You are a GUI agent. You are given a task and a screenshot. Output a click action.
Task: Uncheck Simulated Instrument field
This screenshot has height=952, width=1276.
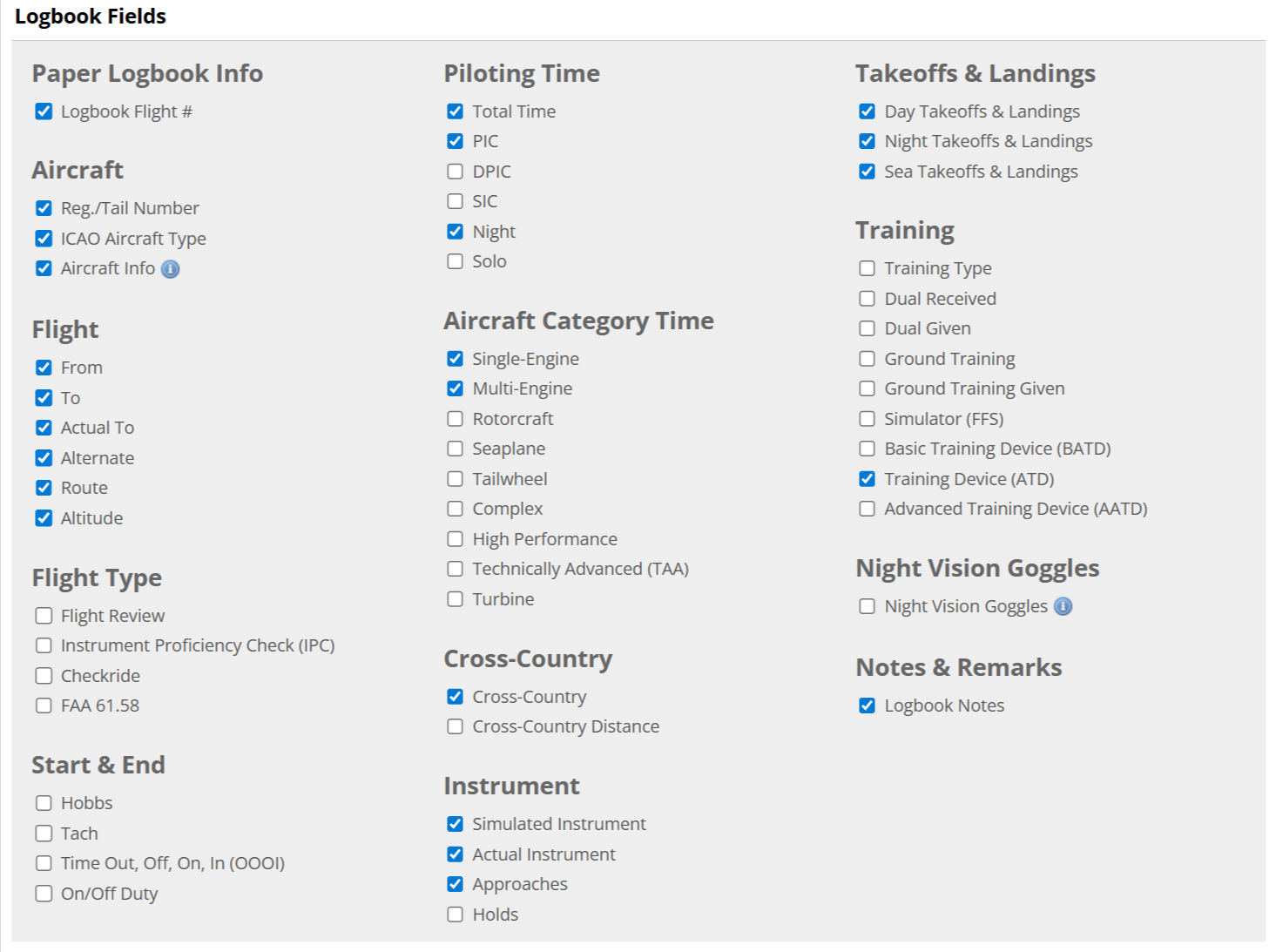tap(454, 823)
